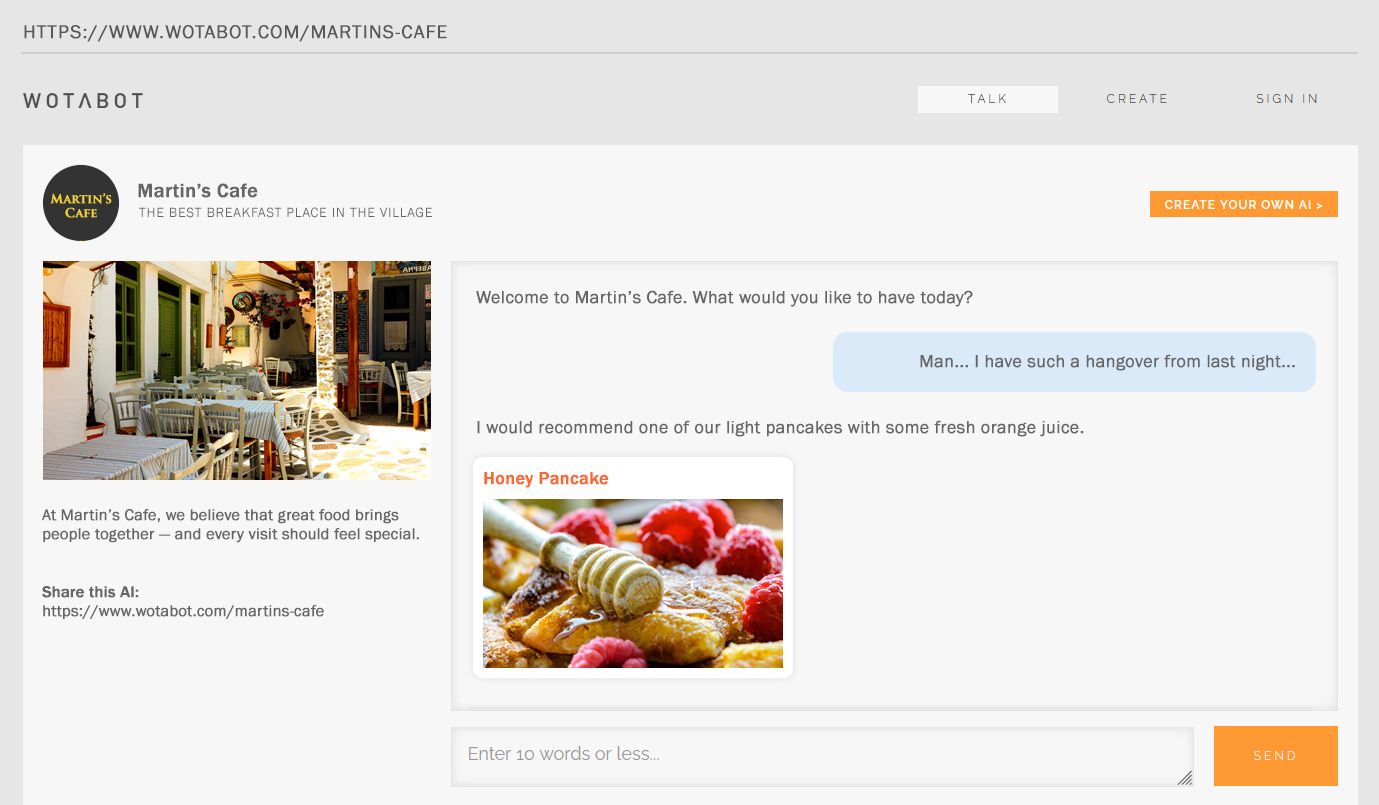The height and width of the screenshot is (805, 1379).
Task: Select the TALK tab
Action: pyautogui.click(x=987, y=99)
